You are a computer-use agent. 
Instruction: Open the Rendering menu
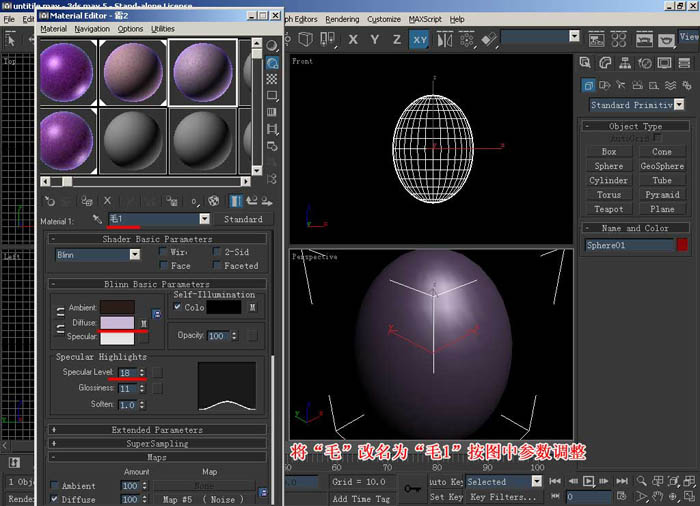click(x=342, y=19)
